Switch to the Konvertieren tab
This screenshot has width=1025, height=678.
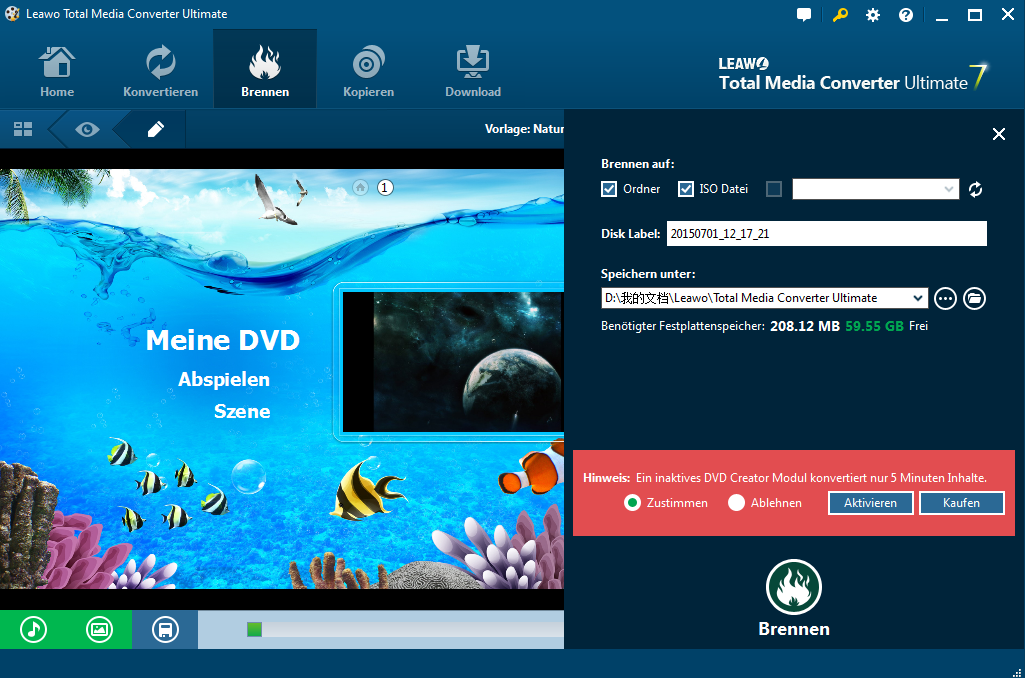pos(160,70)
